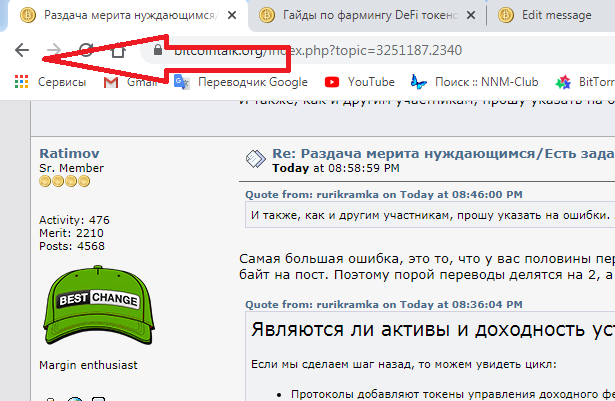Open the YouTube bookmark label
Image resolution: width=615 pixels, height=401 pixels.
(x=371, y=82)
